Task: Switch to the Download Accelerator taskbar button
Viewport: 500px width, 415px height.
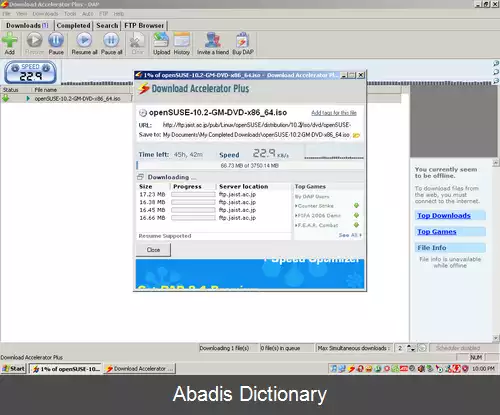Action: 139,369
